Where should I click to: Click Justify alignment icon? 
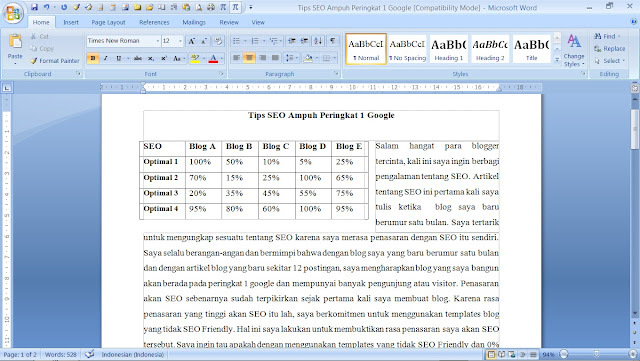pos(276,58)
